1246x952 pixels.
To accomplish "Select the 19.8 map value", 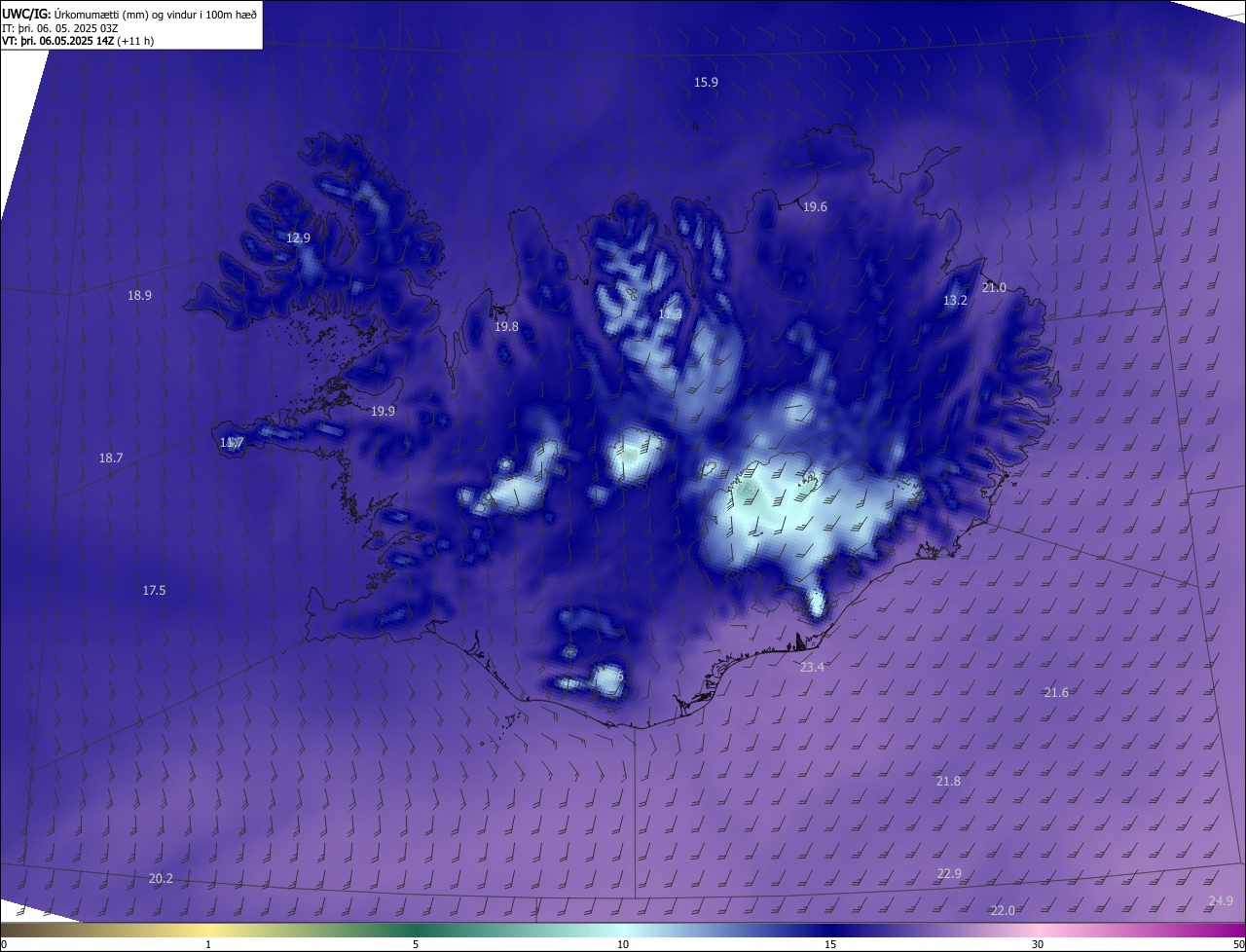I will 506,327.
